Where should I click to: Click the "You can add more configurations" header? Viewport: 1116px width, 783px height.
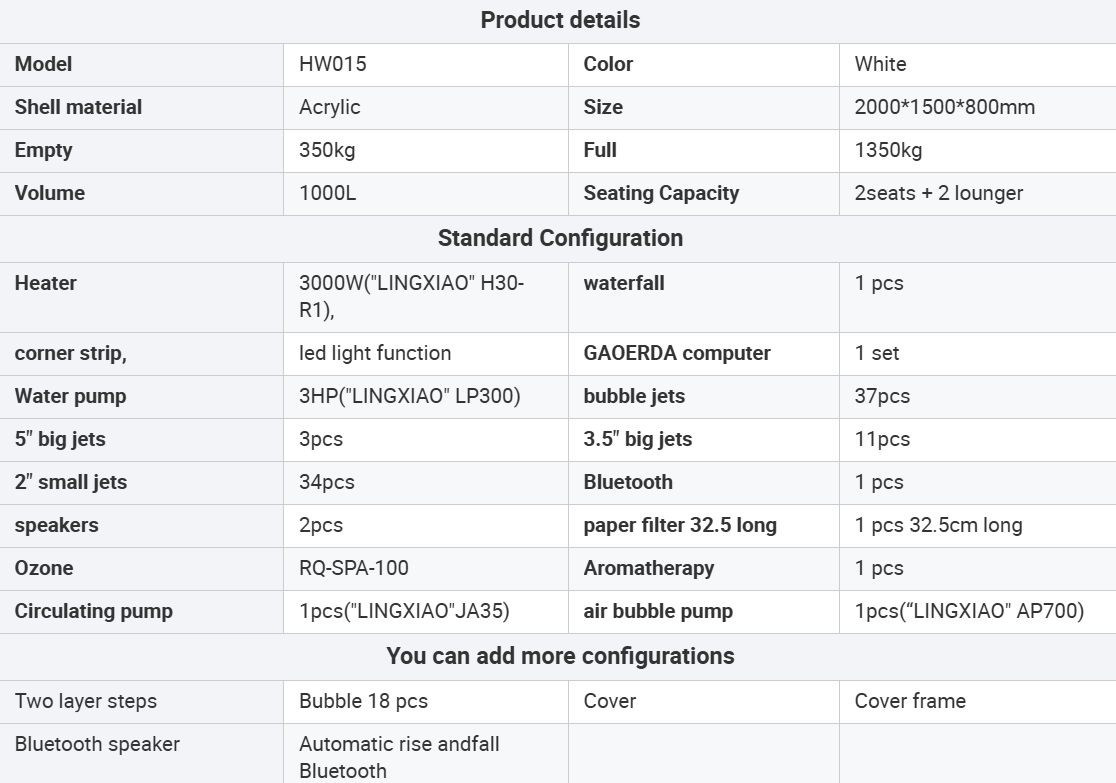560,656
